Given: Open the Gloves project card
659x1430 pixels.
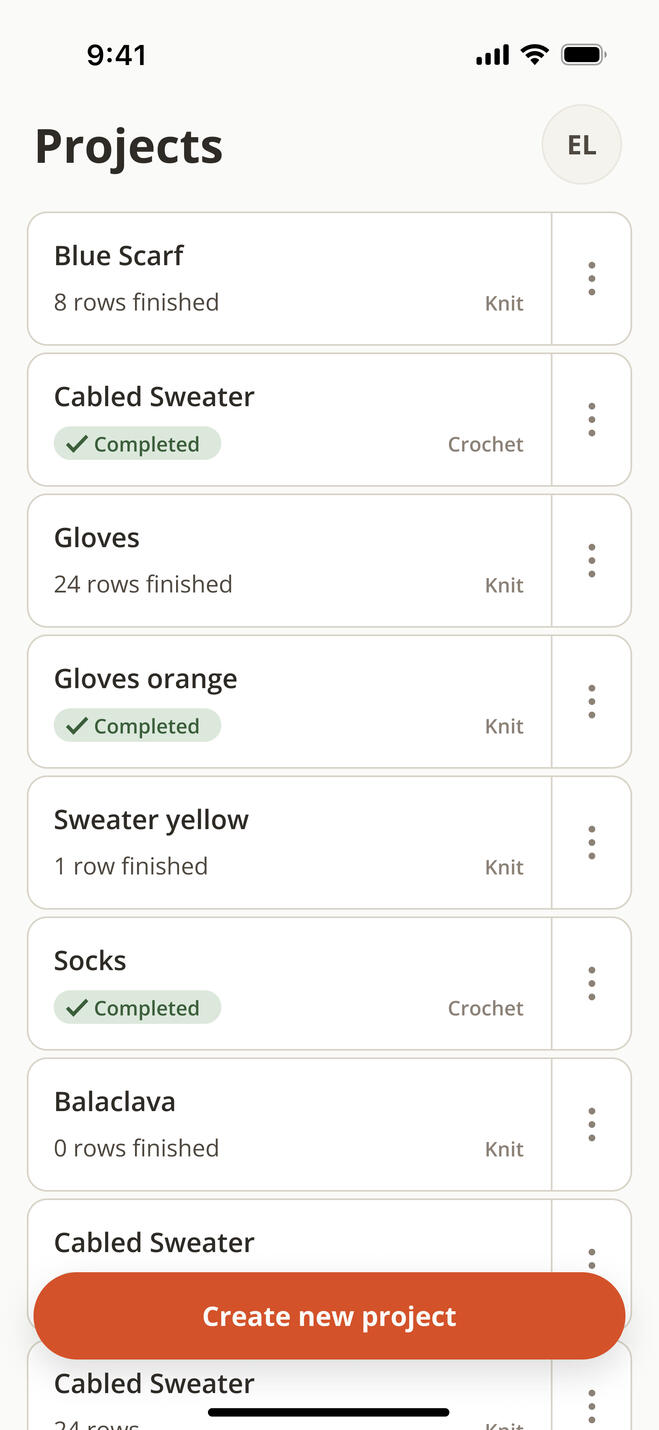Looking at the screenshot, I should pos(290,561).
